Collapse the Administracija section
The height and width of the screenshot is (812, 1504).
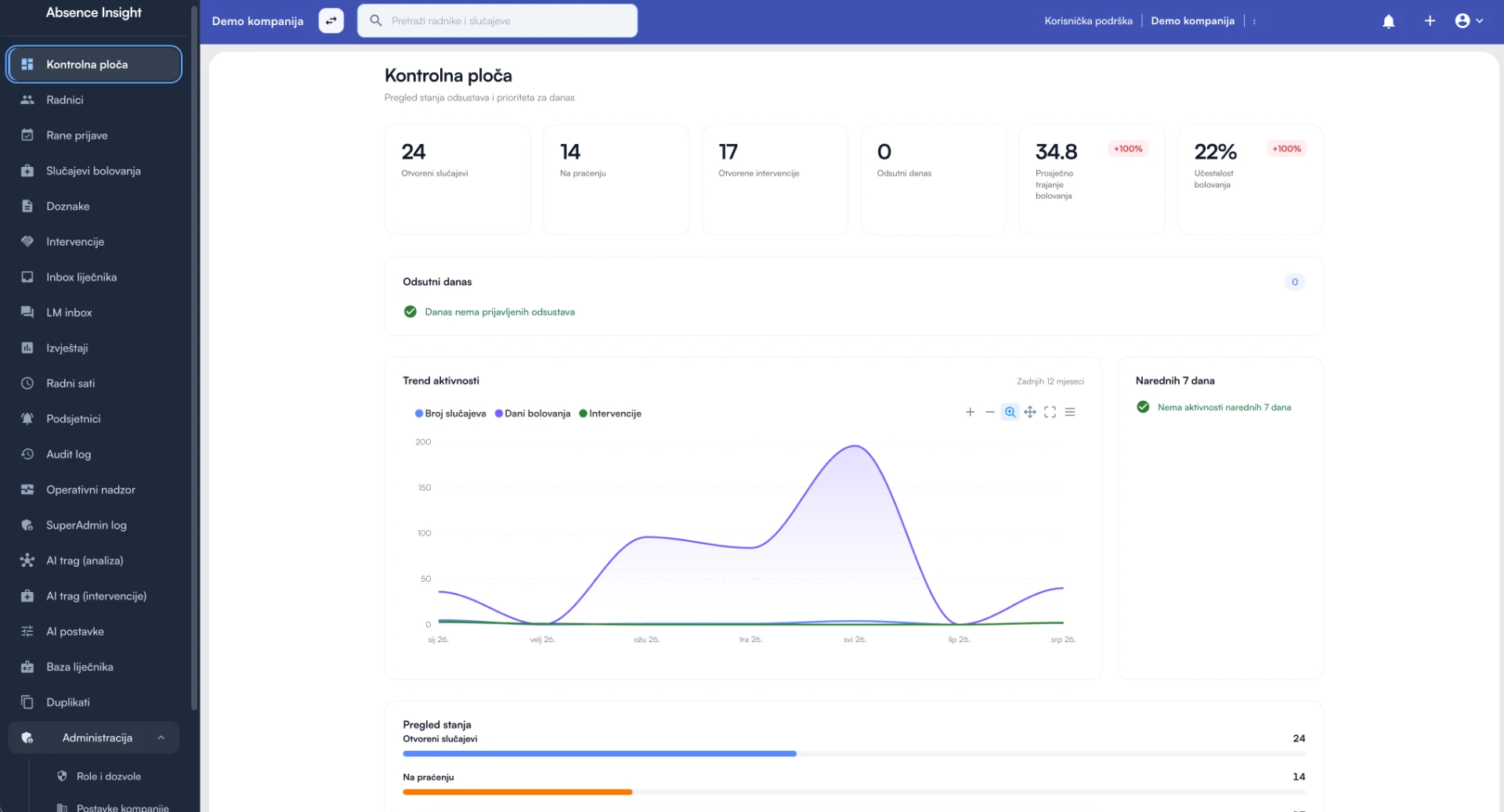click(x=94, y=738)
